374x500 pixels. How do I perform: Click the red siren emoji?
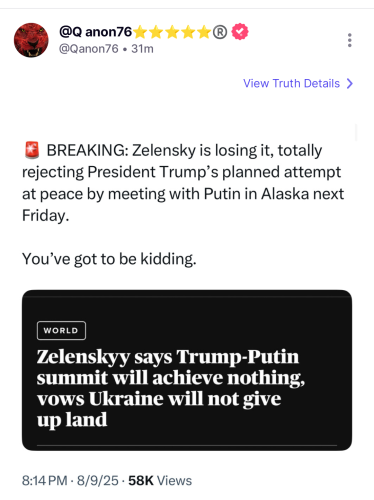click(32, 150)
